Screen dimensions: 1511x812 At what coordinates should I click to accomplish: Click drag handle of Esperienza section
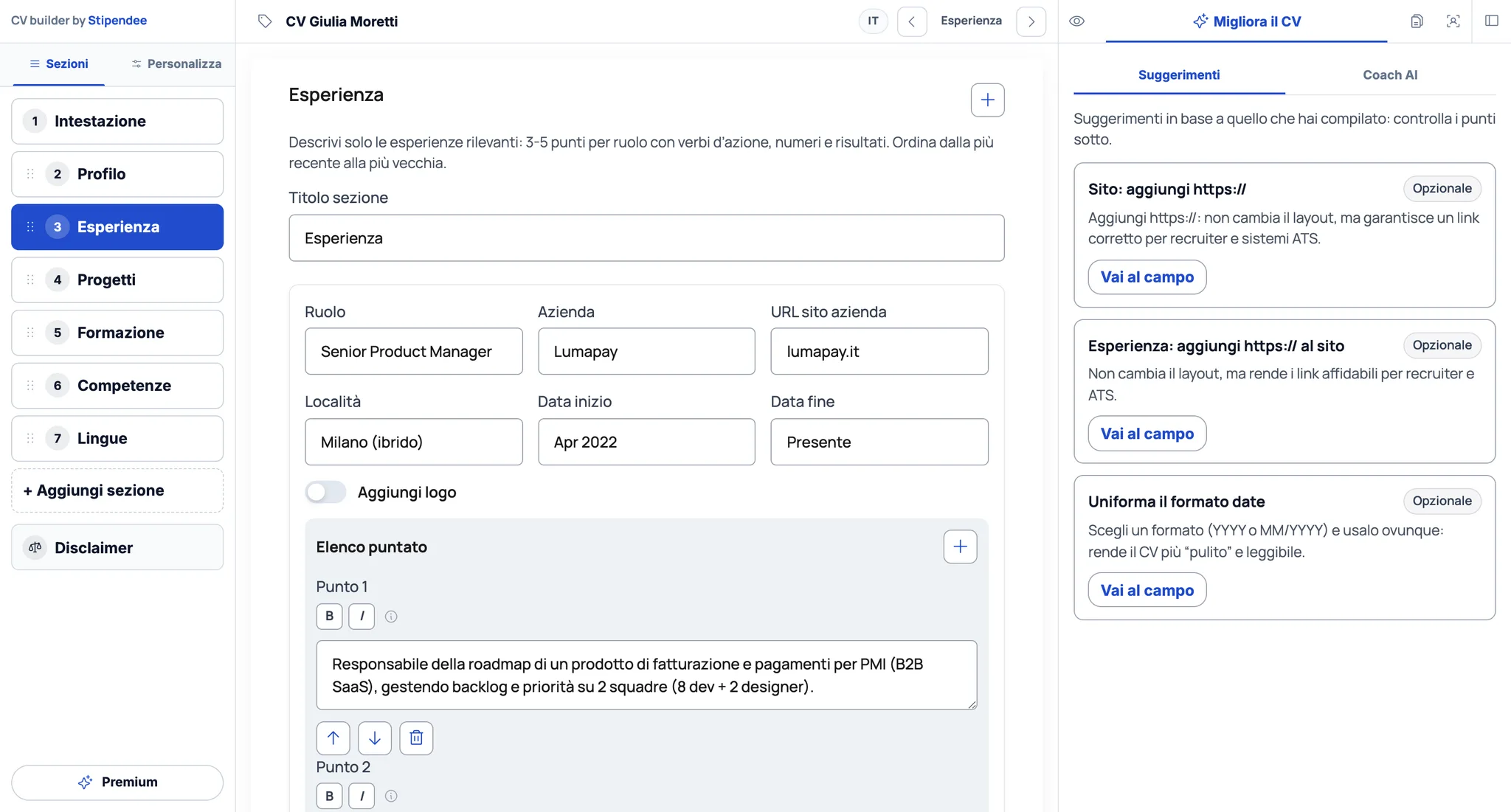[x=30, y=227]
